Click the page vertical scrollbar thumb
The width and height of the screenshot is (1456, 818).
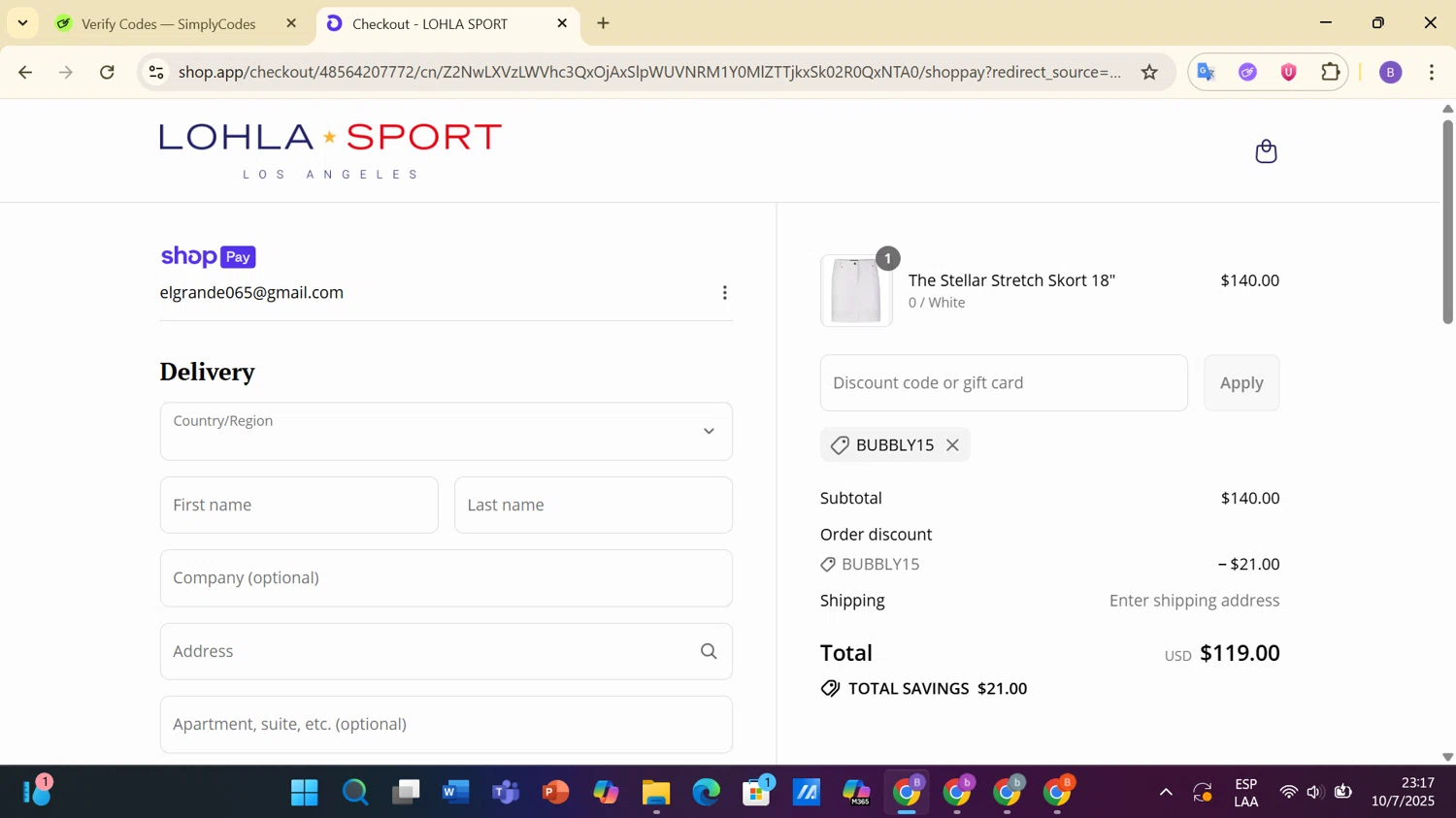[1447, 221]
